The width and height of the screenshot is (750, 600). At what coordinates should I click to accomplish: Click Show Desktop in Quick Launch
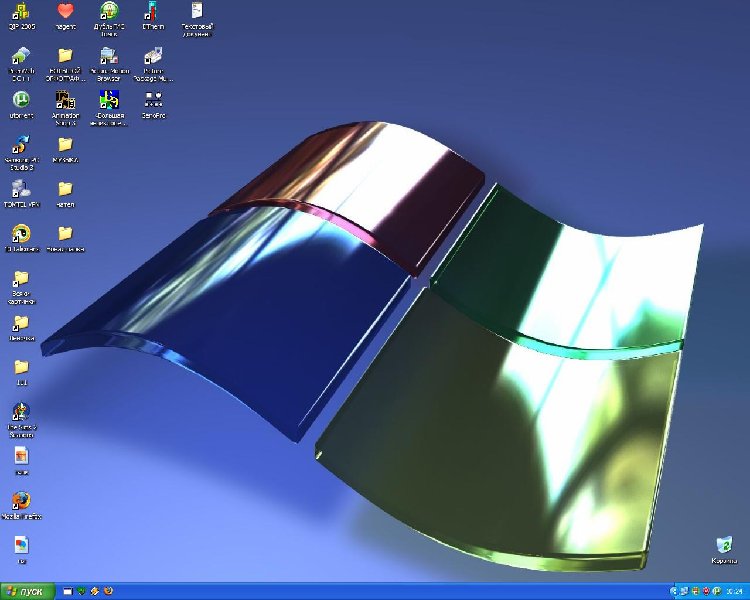pos(68,591)
